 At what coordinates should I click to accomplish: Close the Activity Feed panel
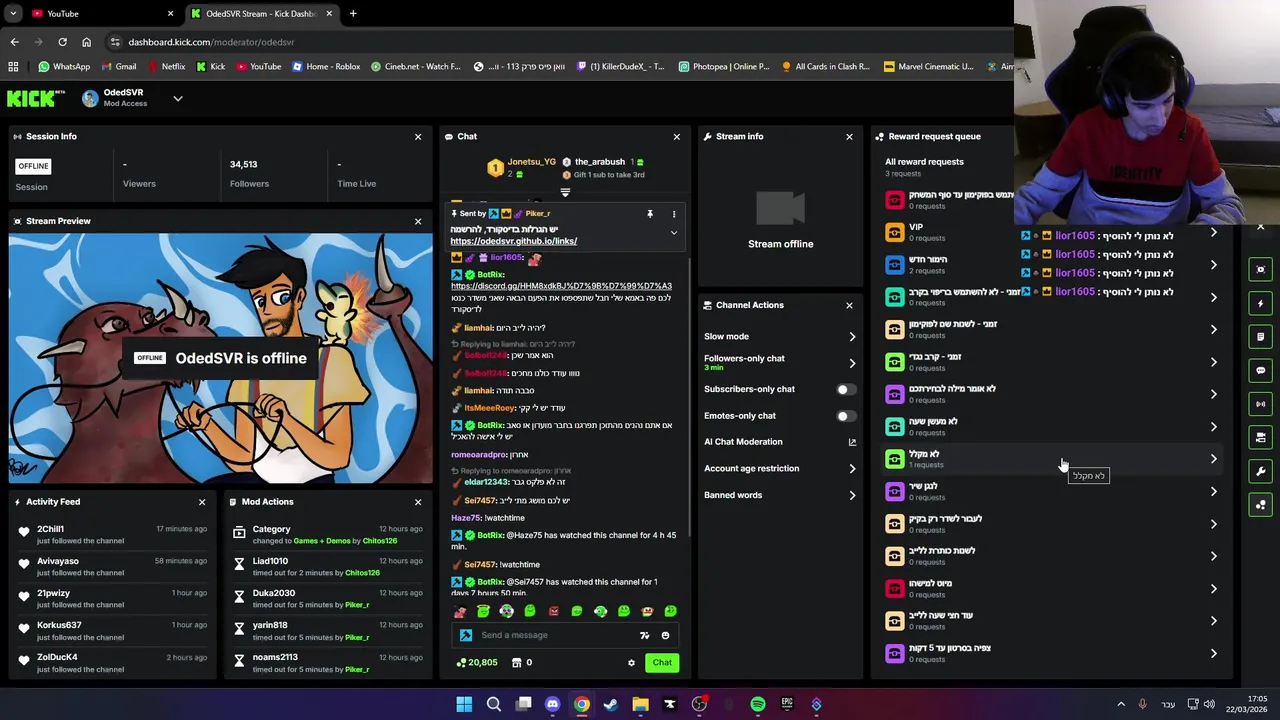point(202,502)
